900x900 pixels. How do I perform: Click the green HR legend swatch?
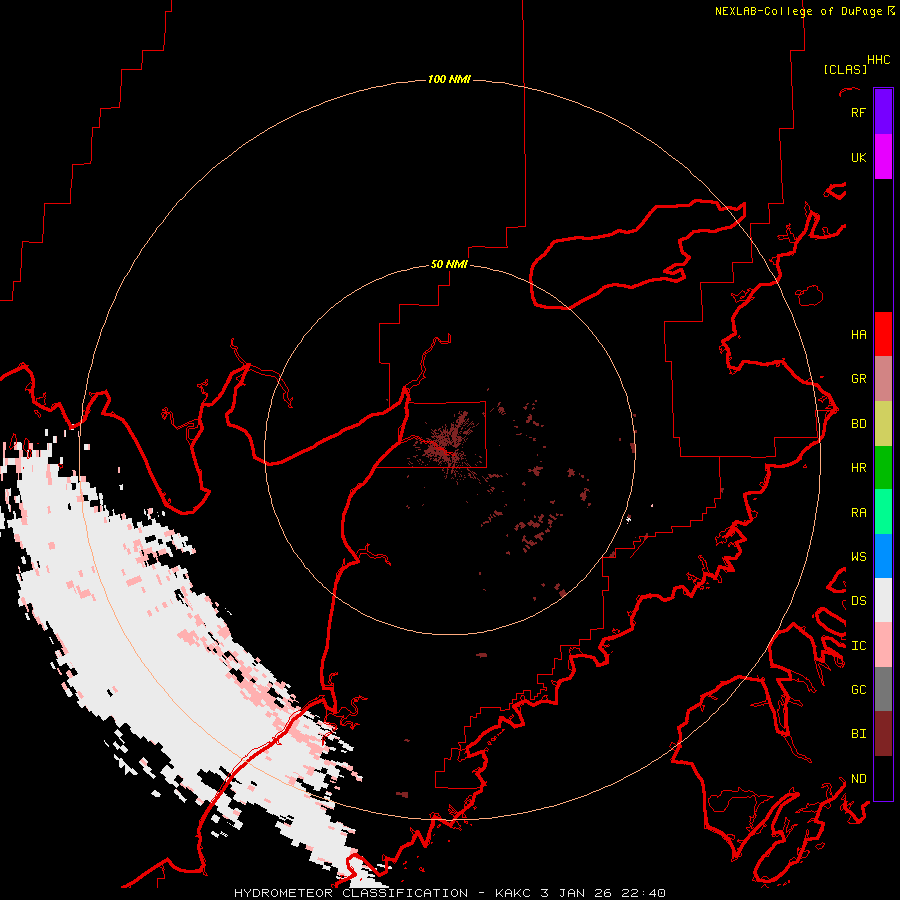[x=883, y=468]
